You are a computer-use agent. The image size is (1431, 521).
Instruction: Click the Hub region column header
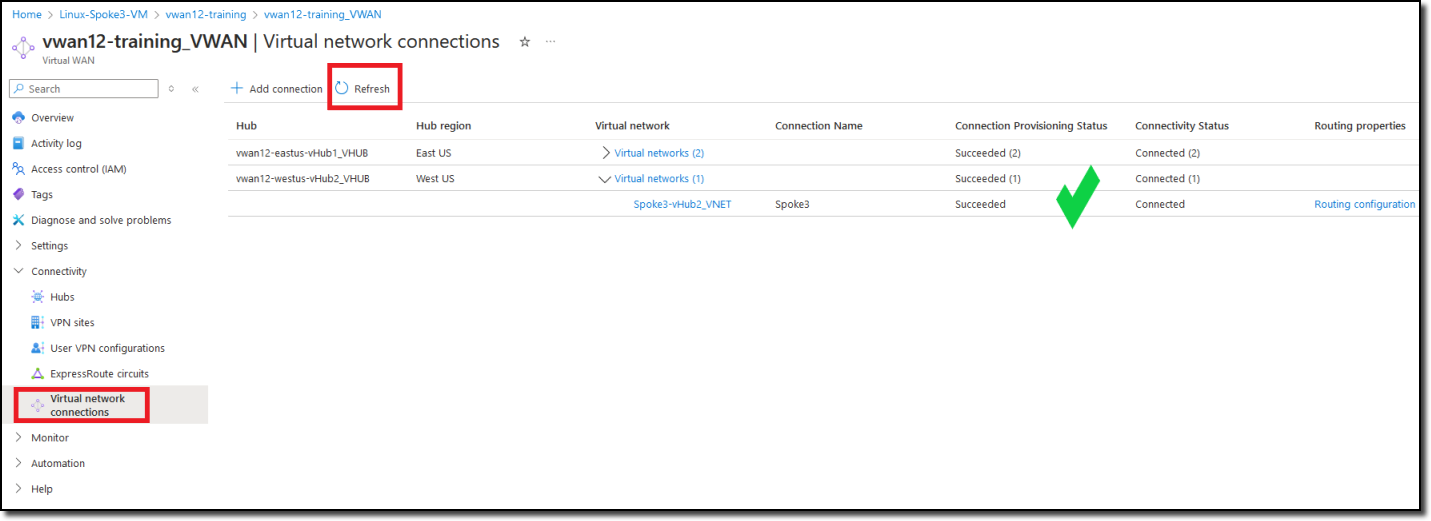click(443, 126)
